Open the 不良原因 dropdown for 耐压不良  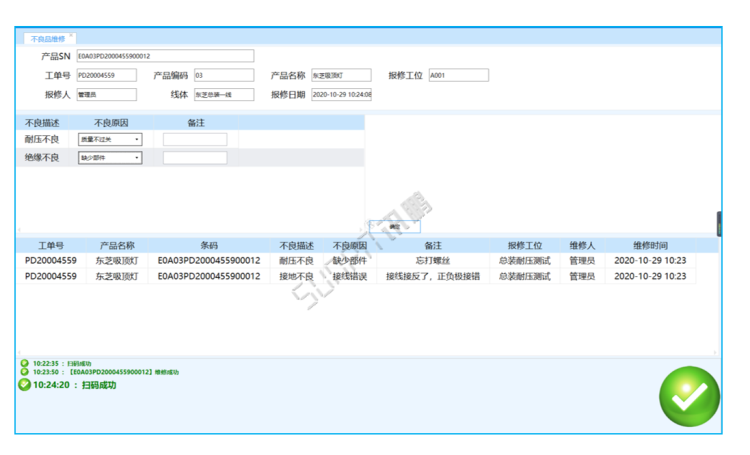[110, 139]
